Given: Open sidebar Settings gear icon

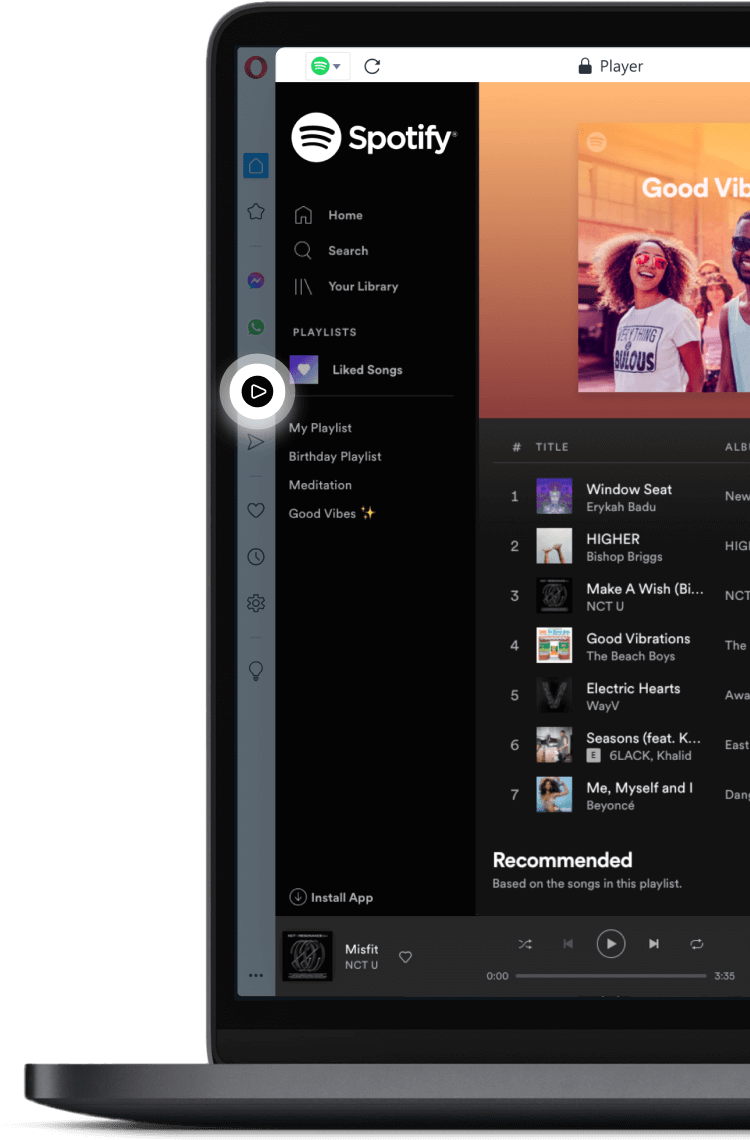Looking at the screenshot, I should pos(256,603).
